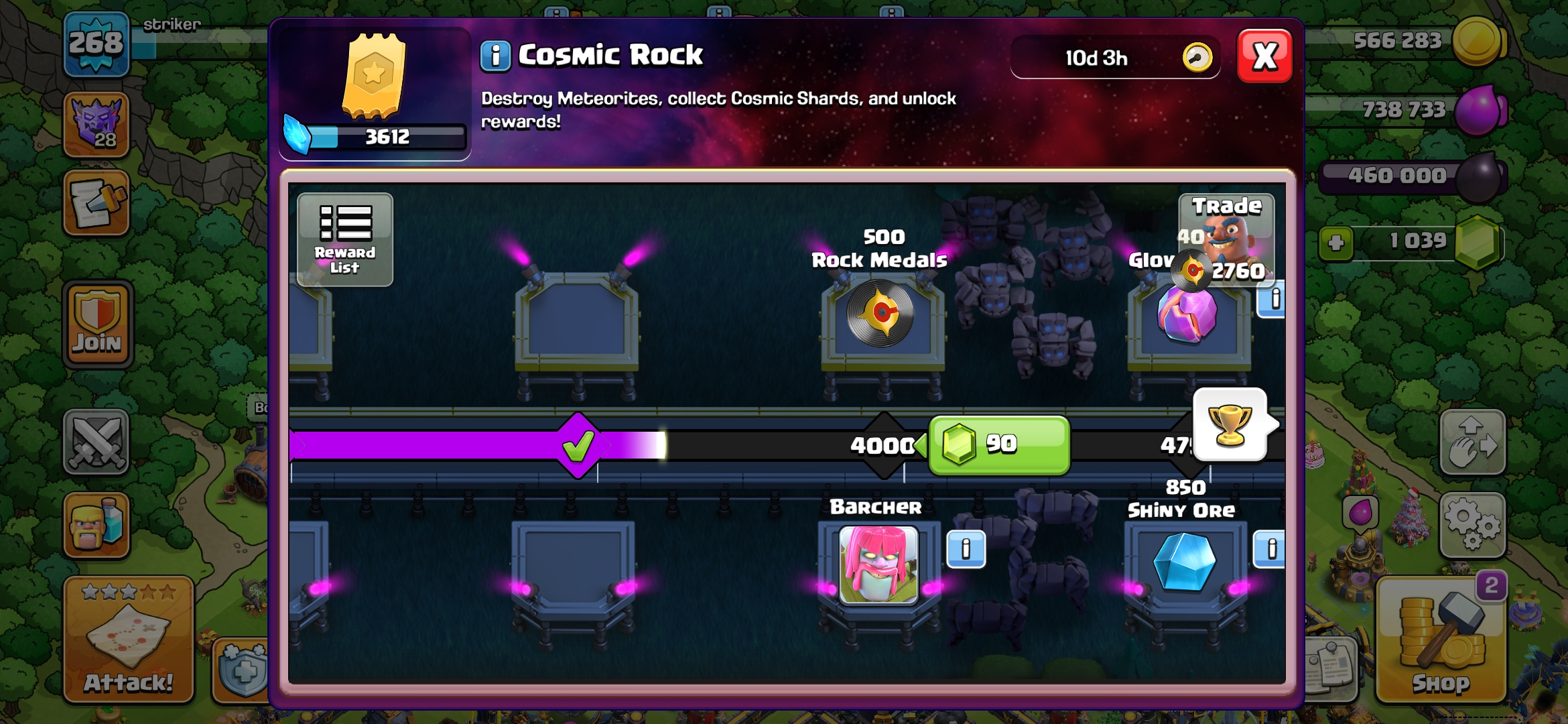The image size is (1568, 724).
Task: Buy 4000 milestone for 90 gems
Action: click(999, 444)
